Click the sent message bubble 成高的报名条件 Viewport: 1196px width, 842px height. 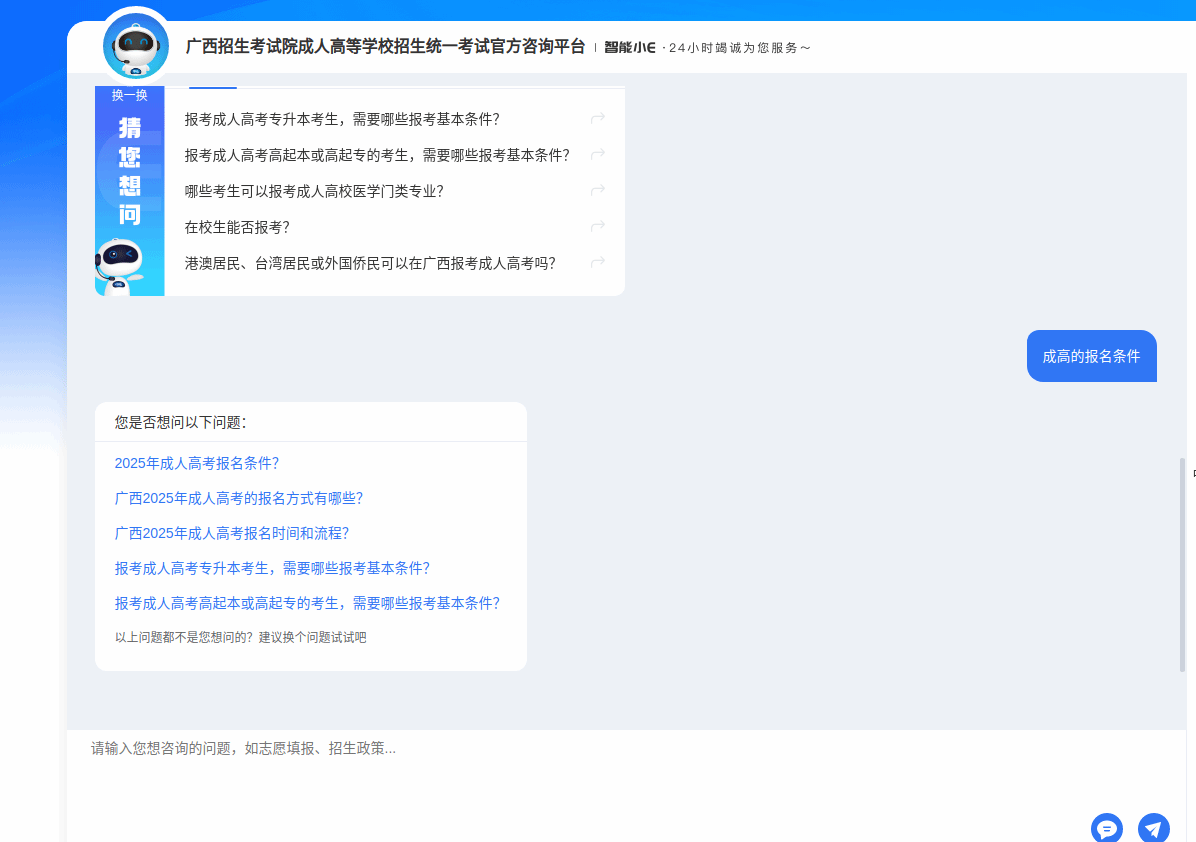pos(1091,356)
